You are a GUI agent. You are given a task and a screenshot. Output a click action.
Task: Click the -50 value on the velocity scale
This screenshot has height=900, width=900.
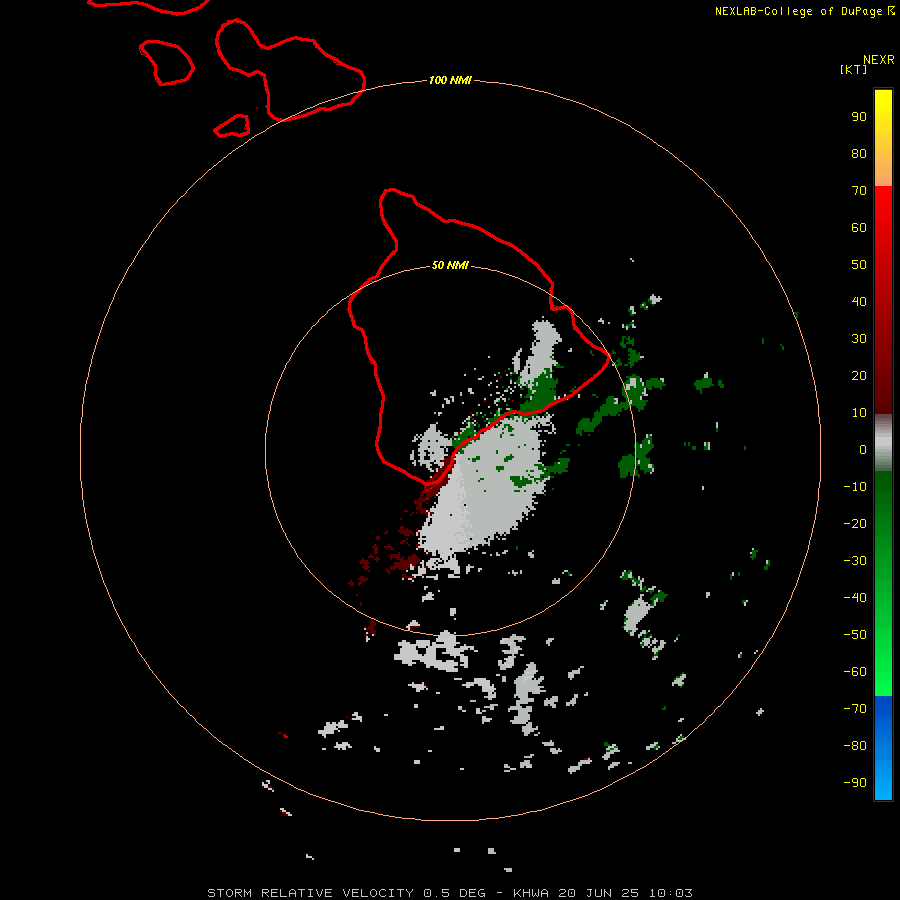[855, 635]
